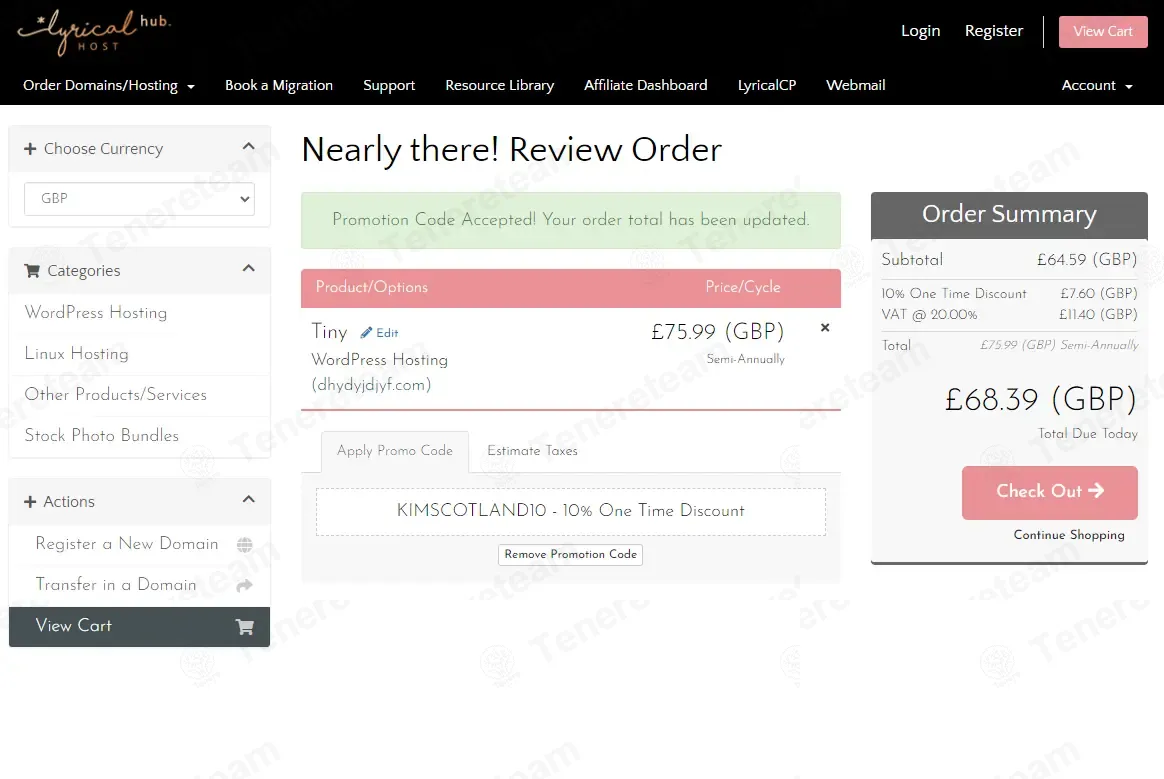Screen dimensions: 1164x779
Task: Switch to the Estimate Taxes tab
Action: point(532,451)
